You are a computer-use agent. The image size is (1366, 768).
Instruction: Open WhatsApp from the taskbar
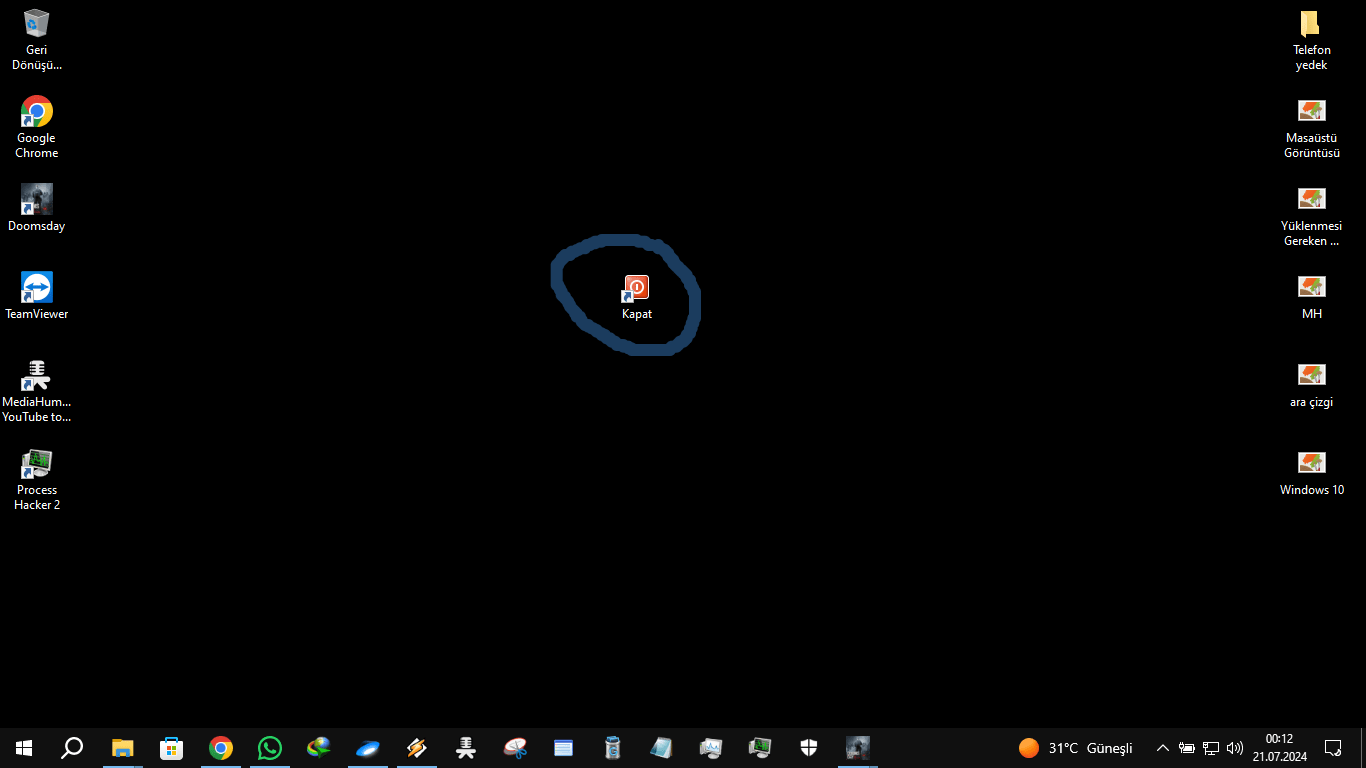pyautogui.click(x=269, y=748)
